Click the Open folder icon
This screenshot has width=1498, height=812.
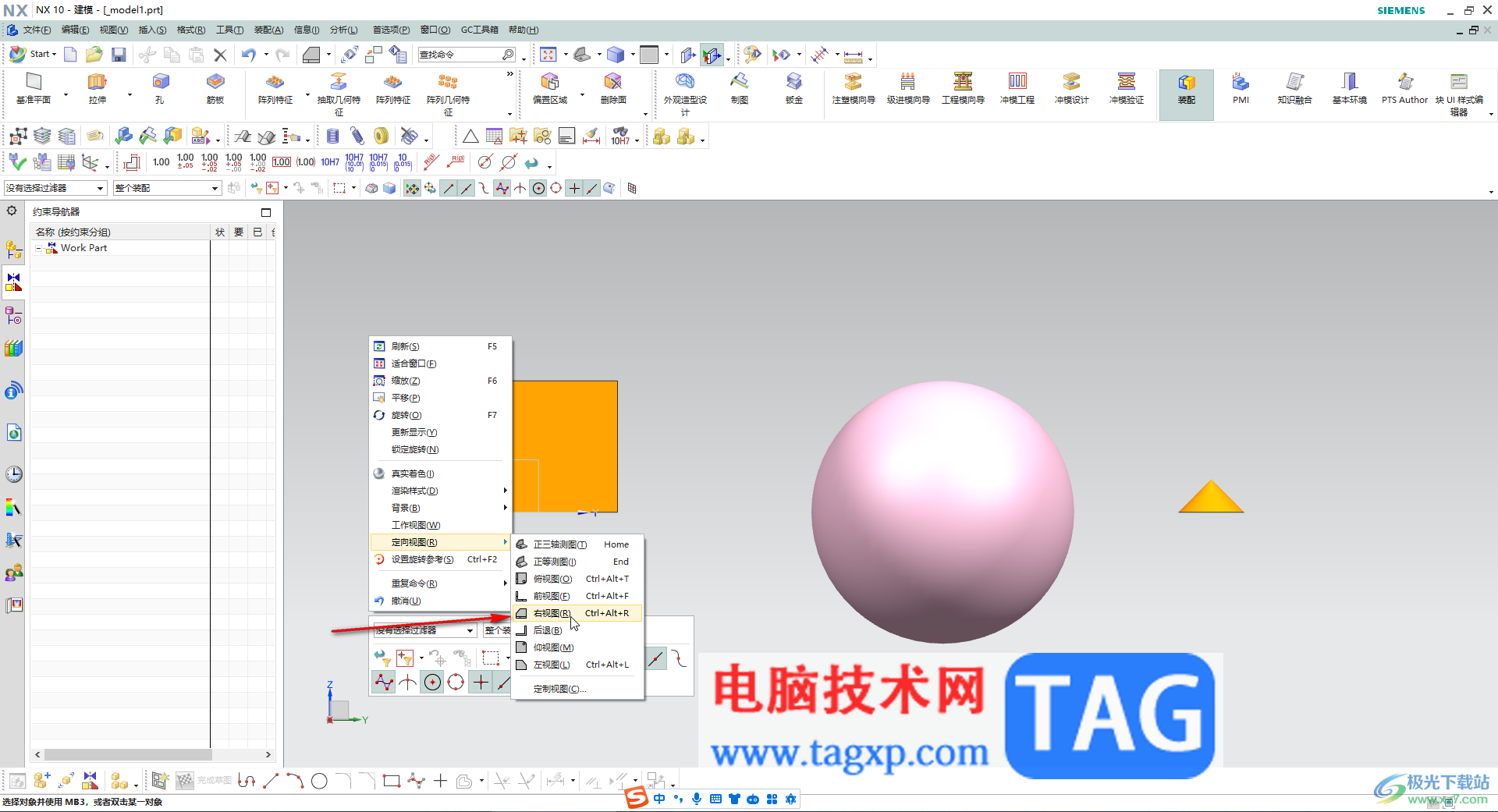(x=94, y=54)
